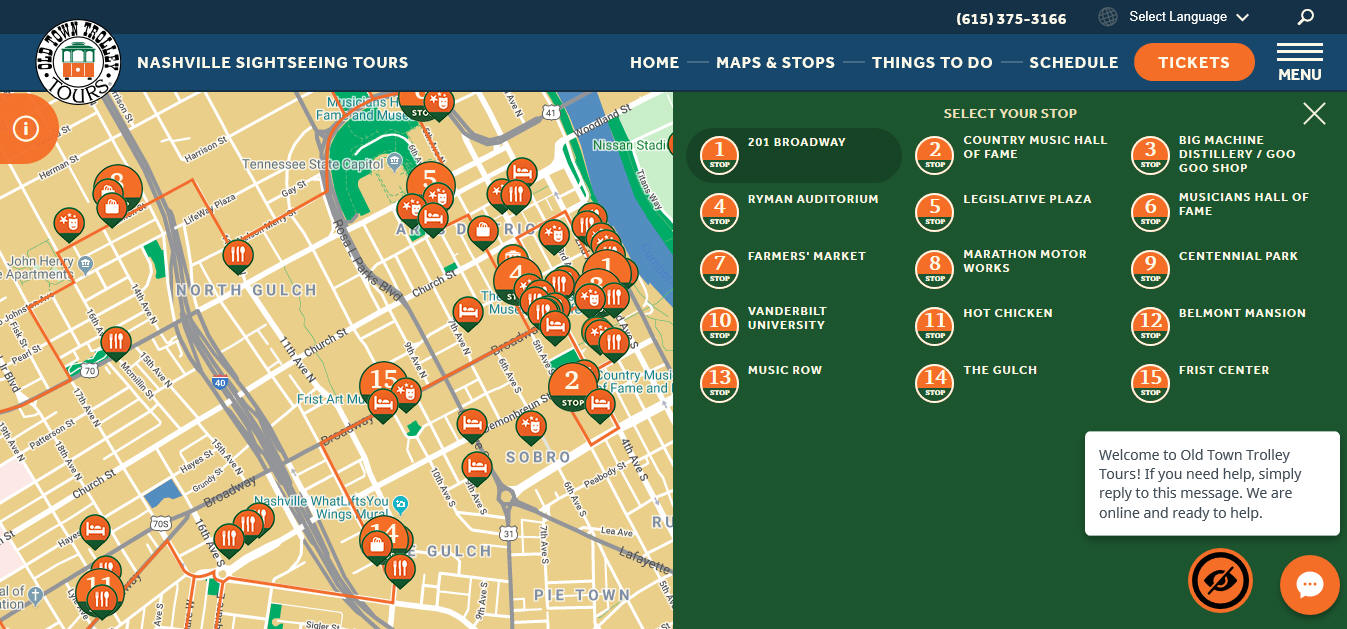Close the Select Your Stop panel
Screen dimensions: 1347x629
(1314, 114)
